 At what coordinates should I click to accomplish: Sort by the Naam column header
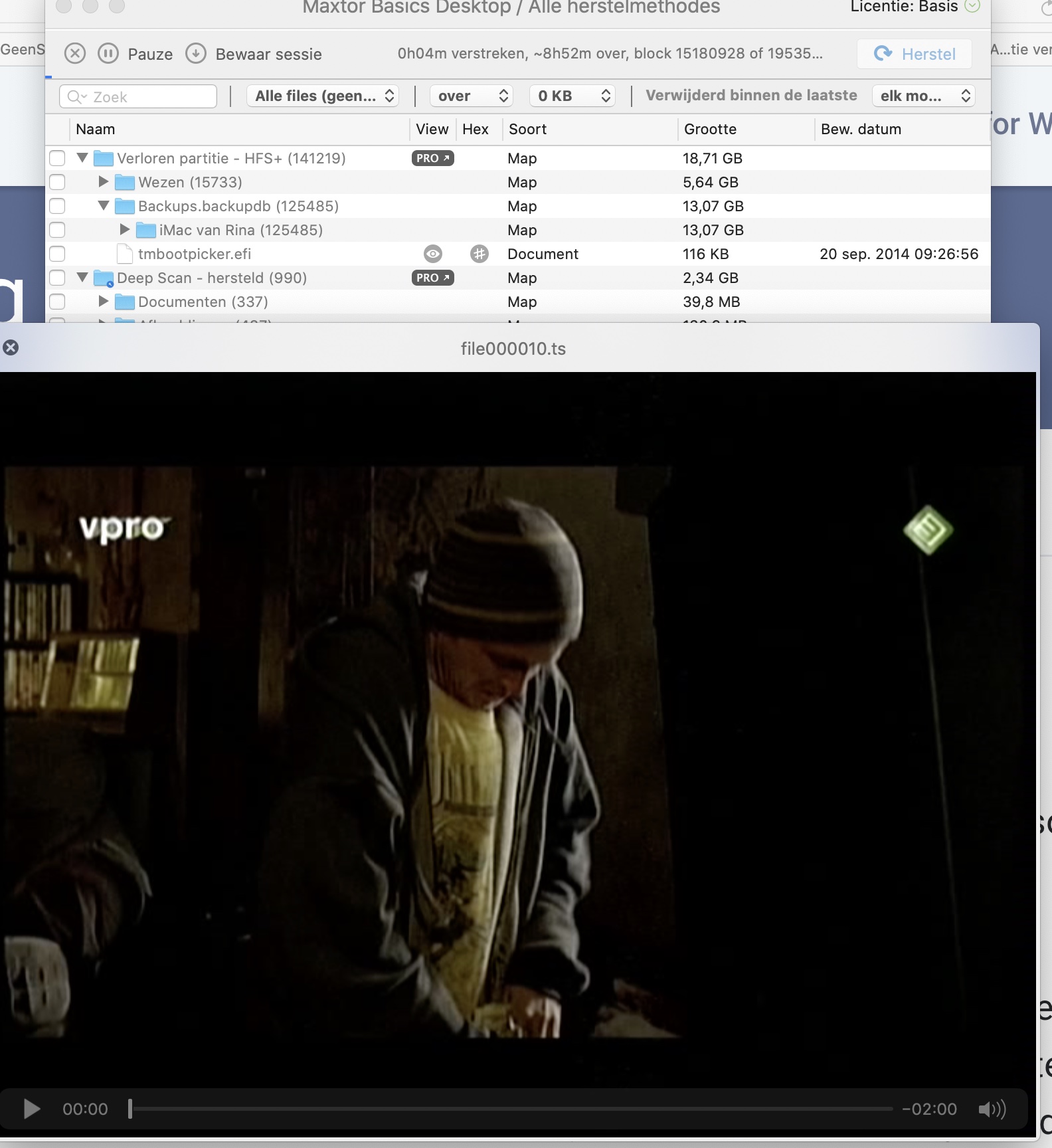96,129
